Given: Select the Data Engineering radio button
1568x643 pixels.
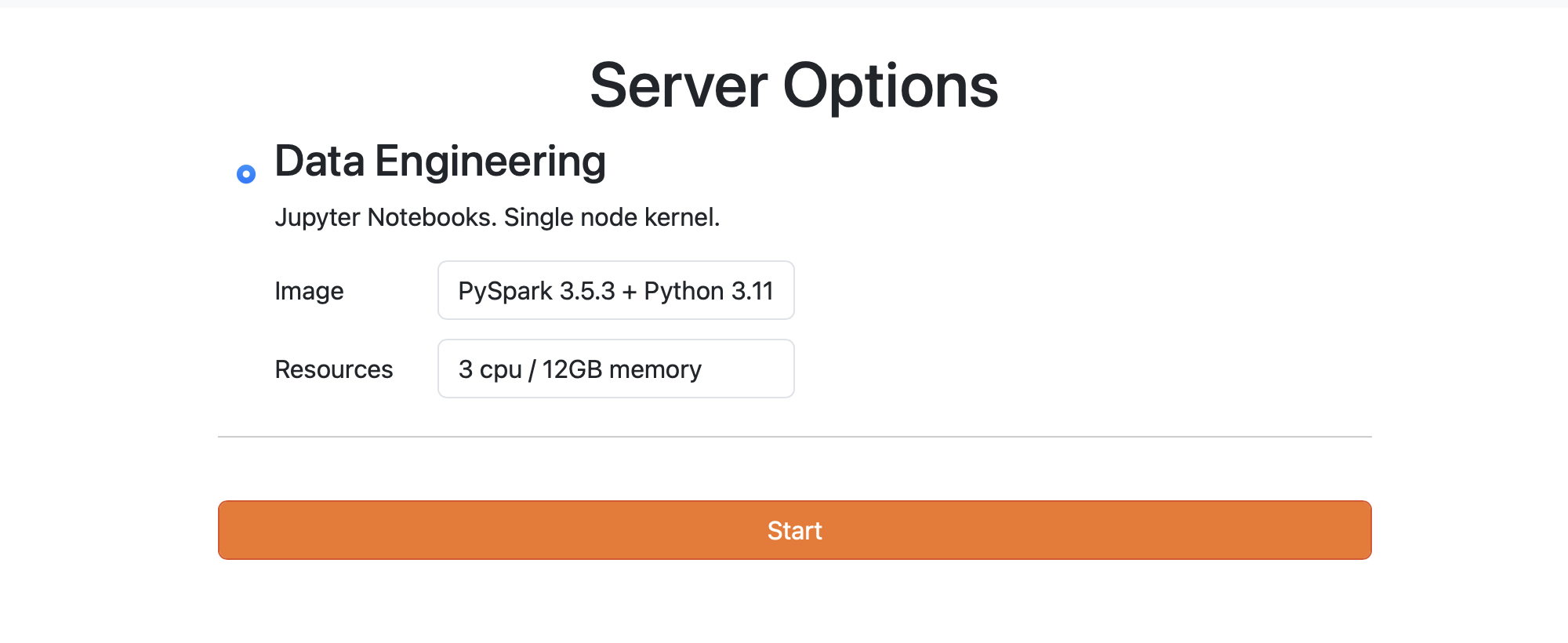Looking at the screenshot, I should (246, 174).
